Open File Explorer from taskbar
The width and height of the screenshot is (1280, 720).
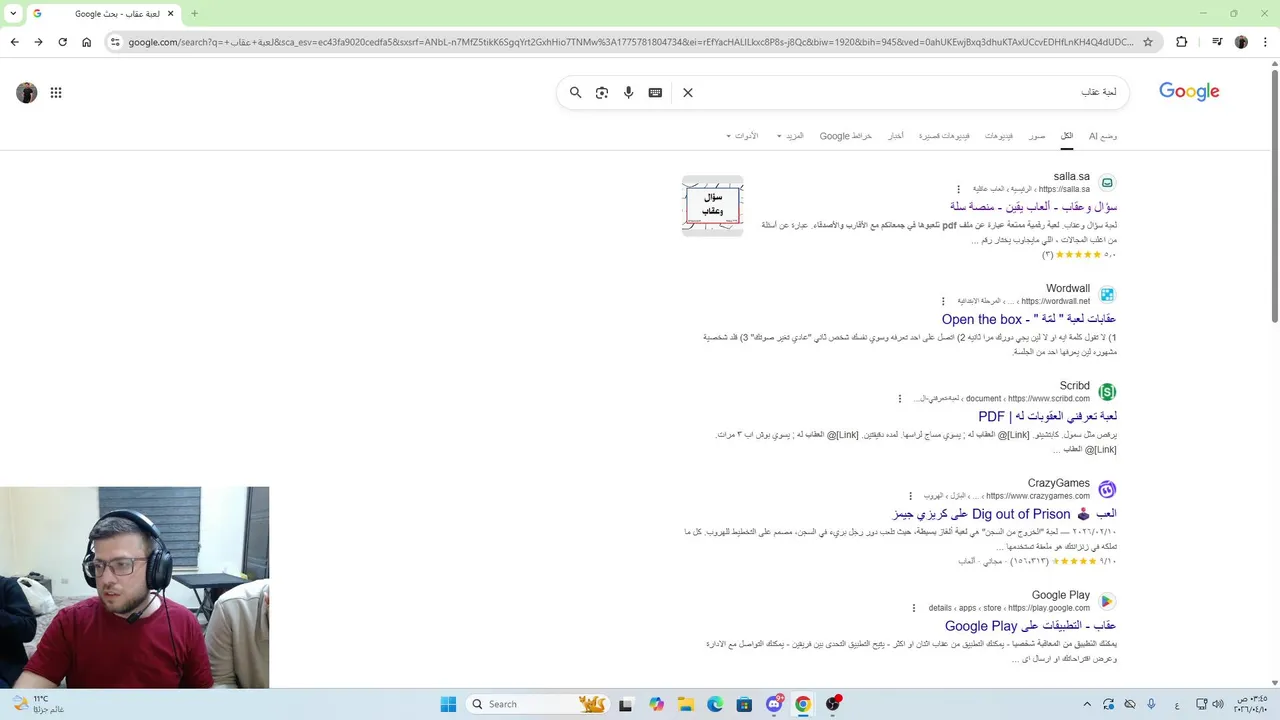tap(686, 704)
